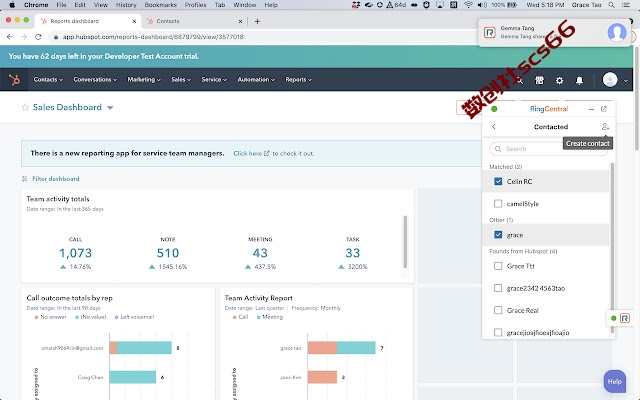Click the Create contact icon

point(605,127)
